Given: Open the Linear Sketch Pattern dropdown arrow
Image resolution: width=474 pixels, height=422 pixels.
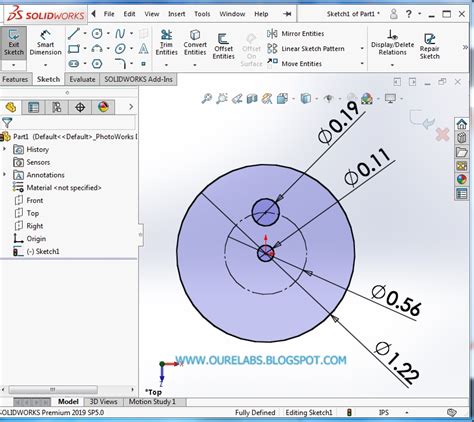Looking at the screenshot, I should pyautogui.click(x=362, y=49).
